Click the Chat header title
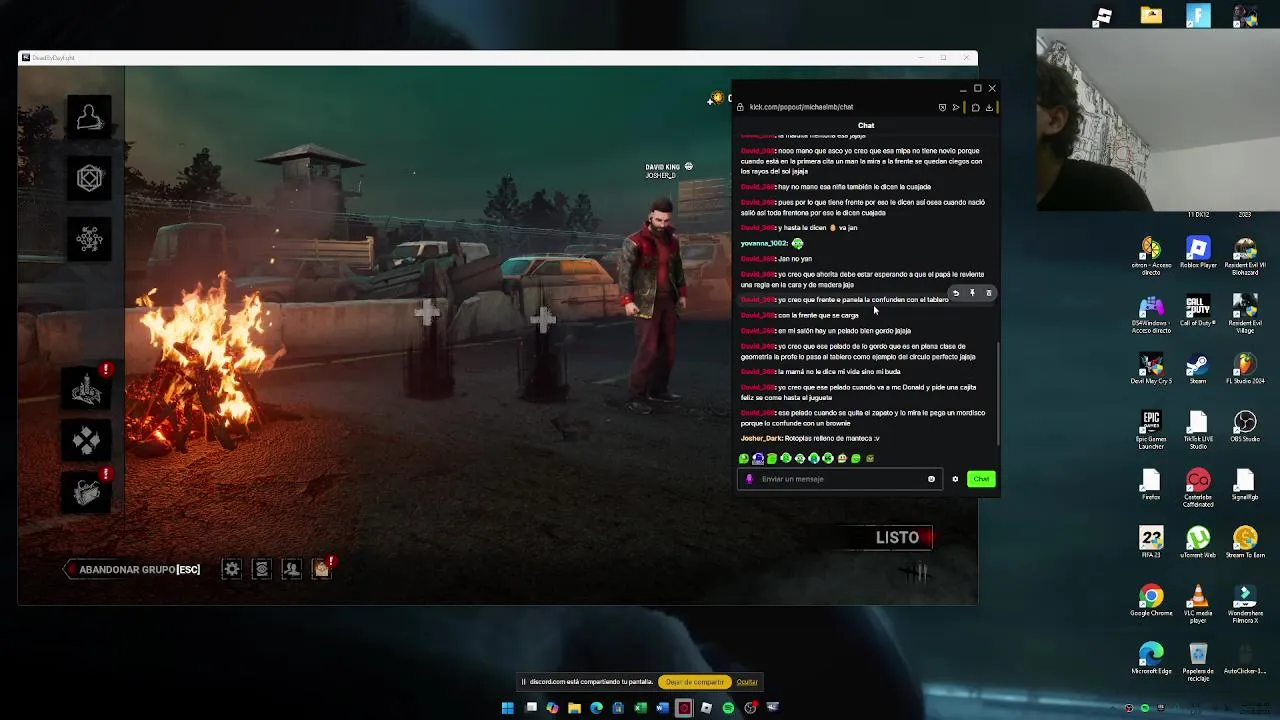 866,126
